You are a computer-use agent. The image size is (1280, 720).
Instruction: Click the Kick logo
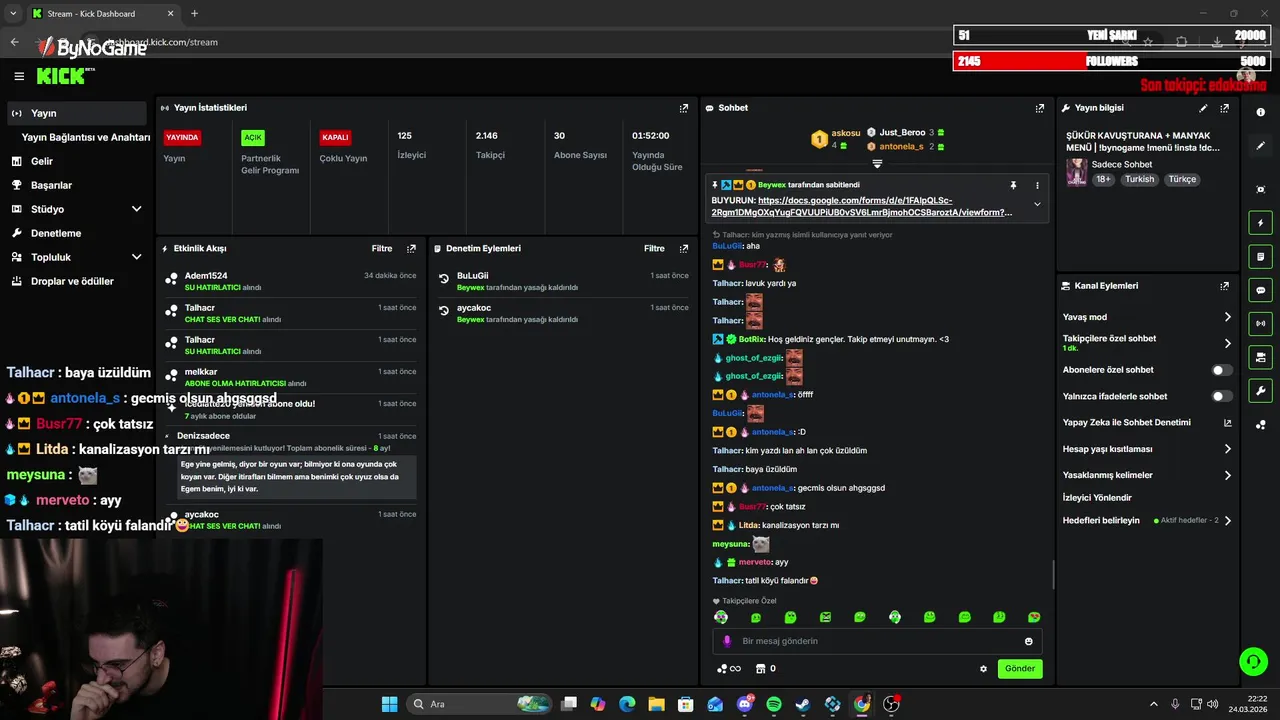(62, 76)
